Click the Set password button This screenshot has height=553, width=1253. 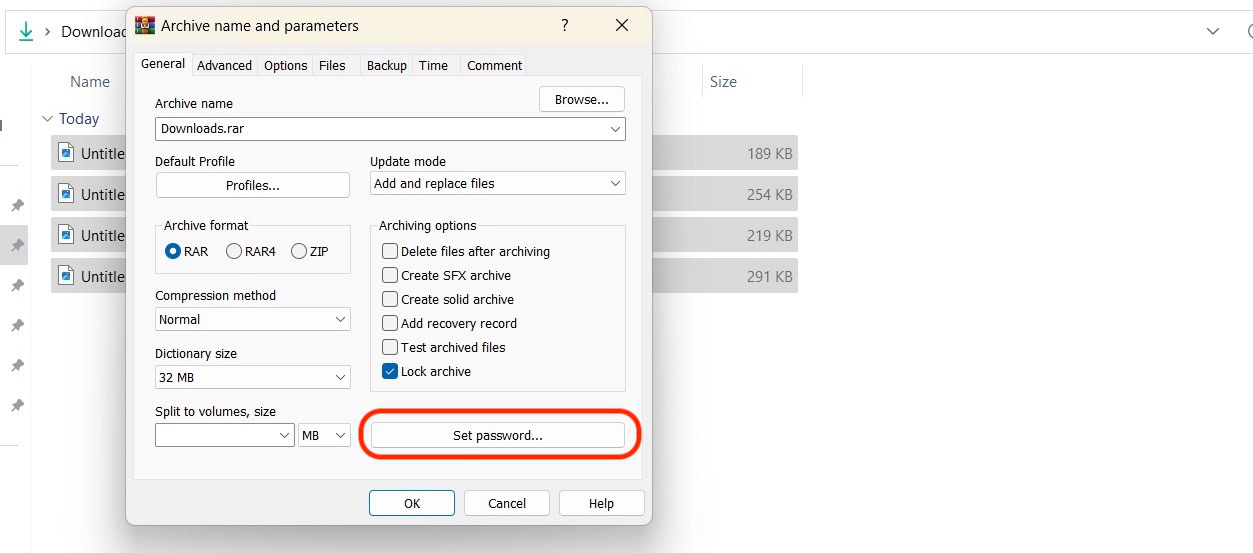point(497,435)
